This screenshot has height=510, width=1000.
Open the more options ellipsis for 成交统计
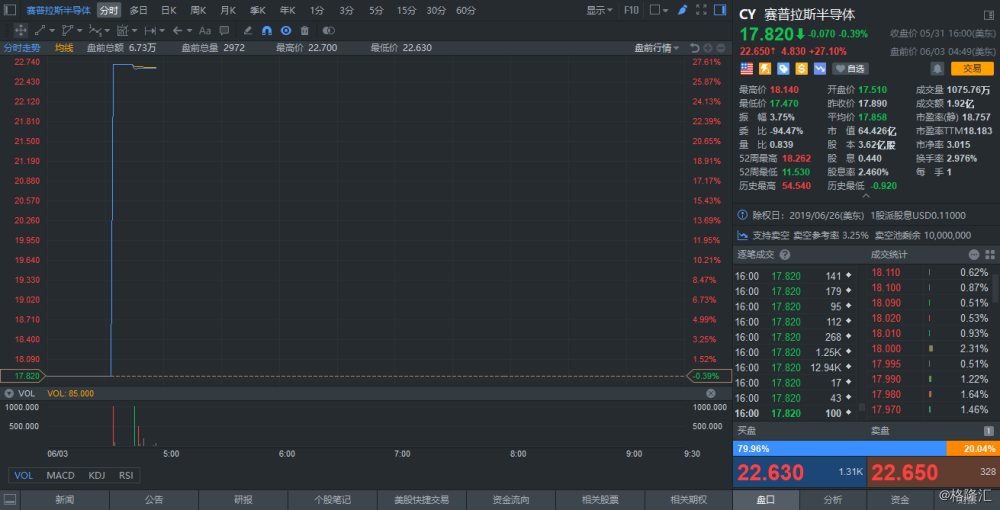[974, 254]
